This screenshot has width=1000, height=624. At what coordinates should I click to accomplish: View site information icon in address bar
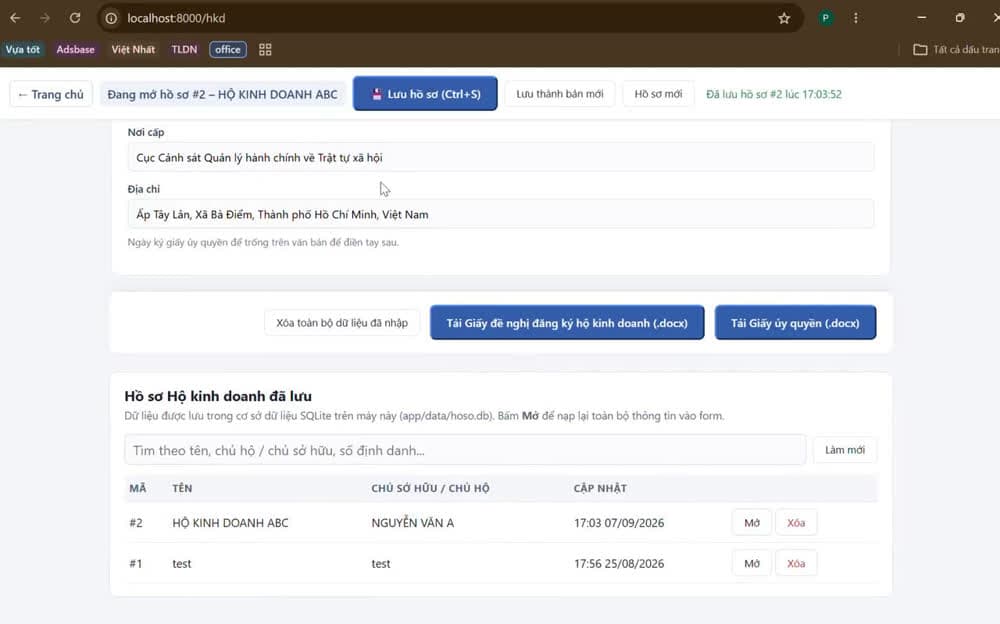(x=111, y=19)
